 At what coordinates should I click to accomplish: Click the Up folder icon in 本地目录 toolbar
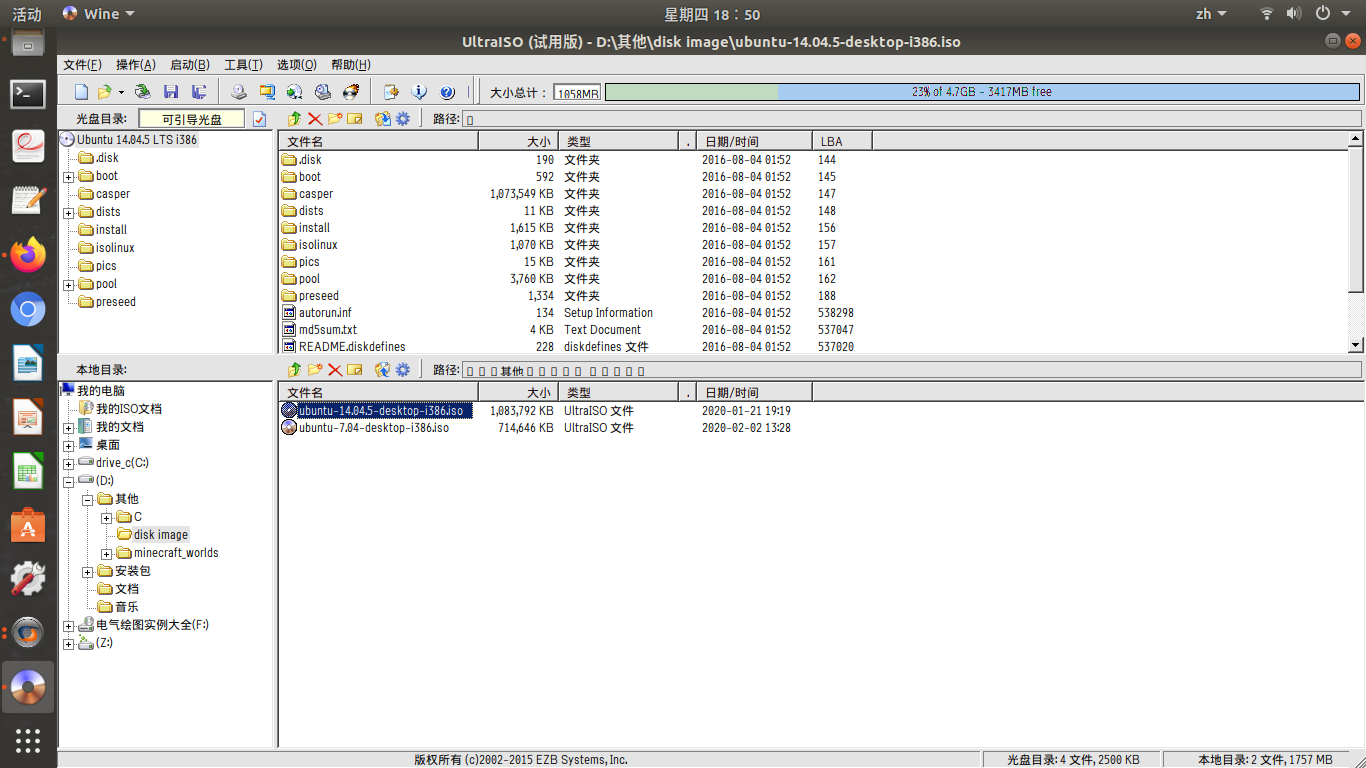(x=294, y=370)
